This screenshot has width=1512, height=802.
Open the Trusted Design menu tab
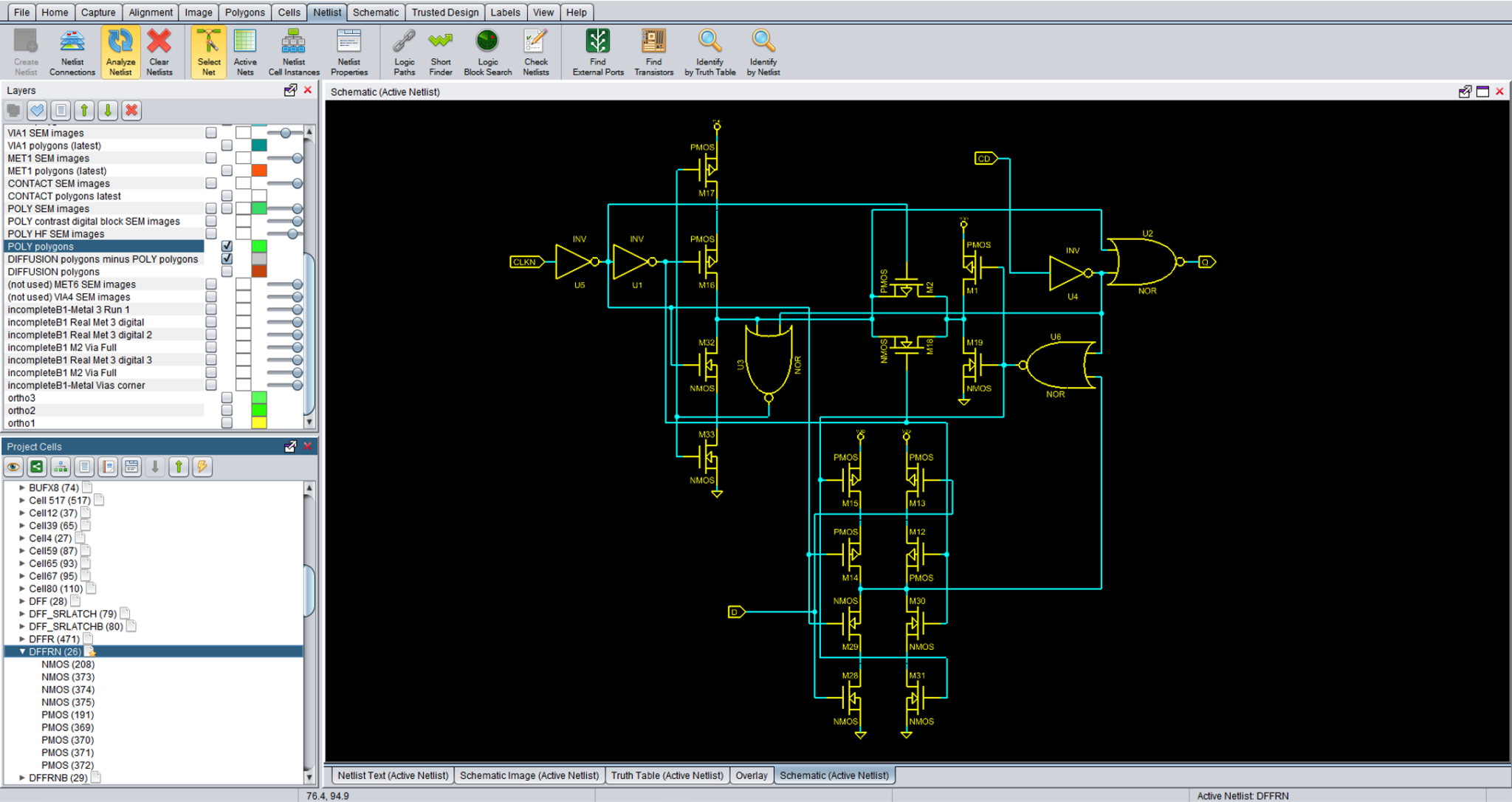pyautogui.click(x=444, y=13)
